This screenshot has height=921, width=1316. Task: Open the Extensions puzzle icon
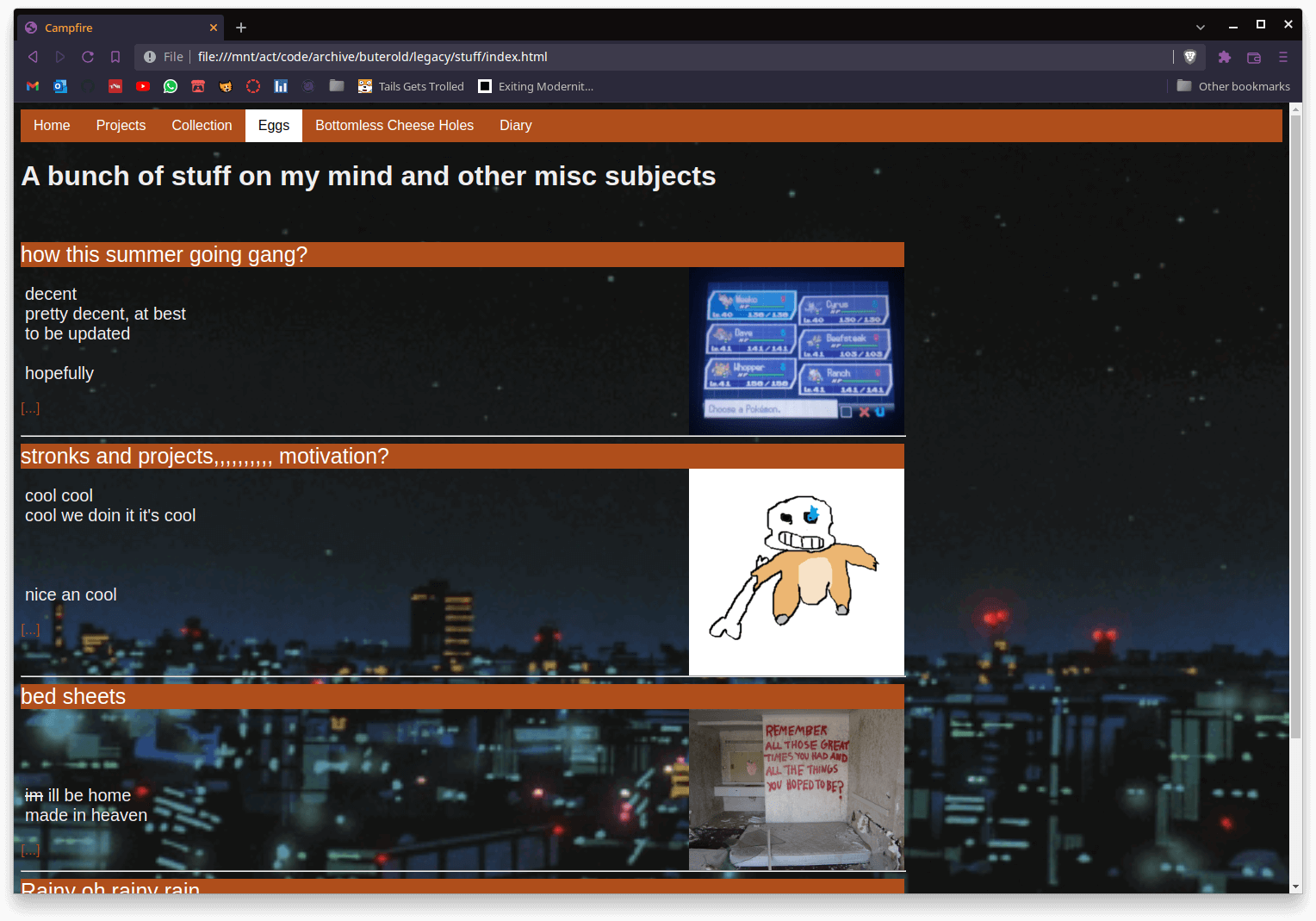tap(1224, 57)
